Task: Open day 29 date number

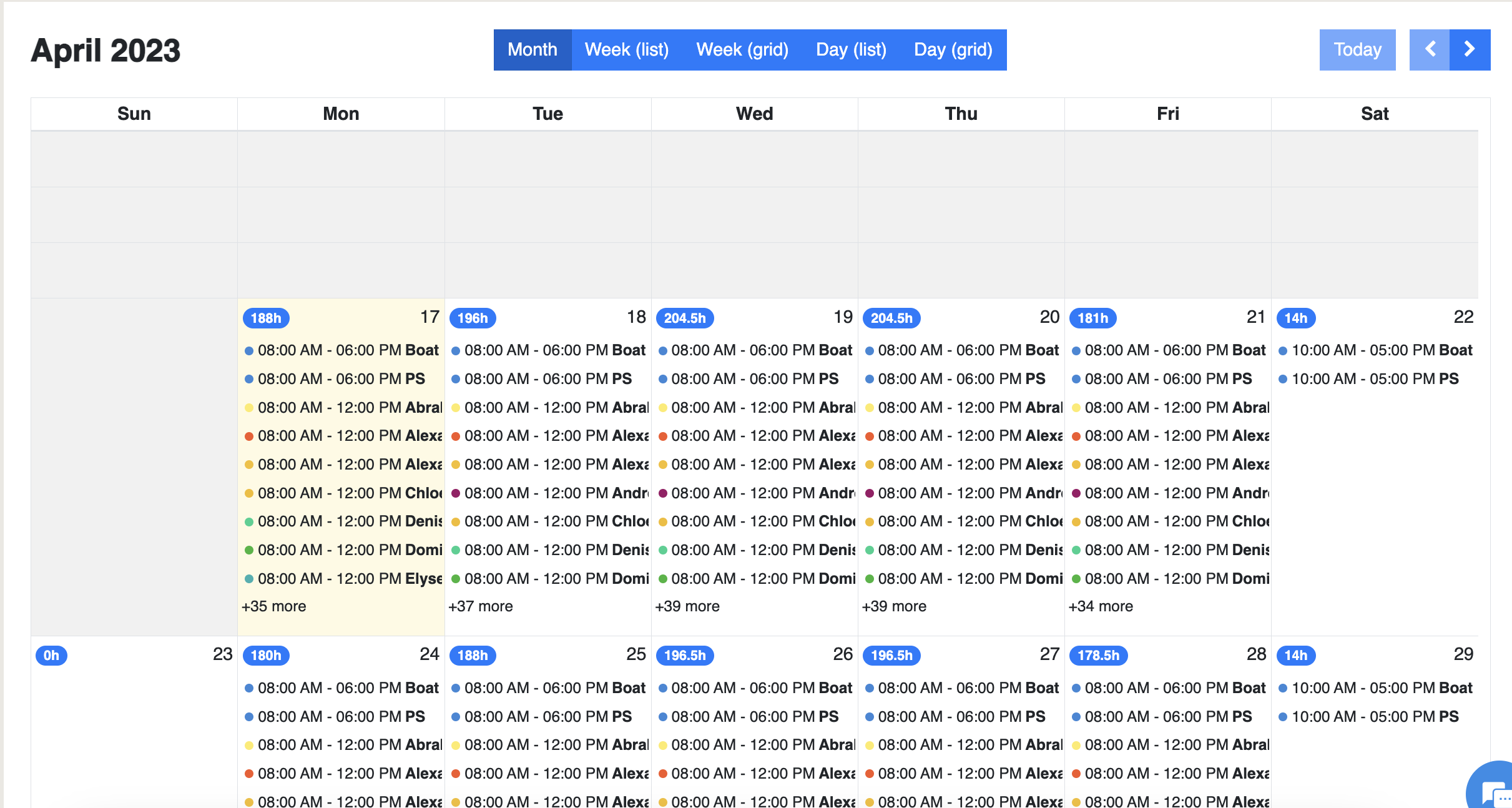Action: pos(1463,654)
